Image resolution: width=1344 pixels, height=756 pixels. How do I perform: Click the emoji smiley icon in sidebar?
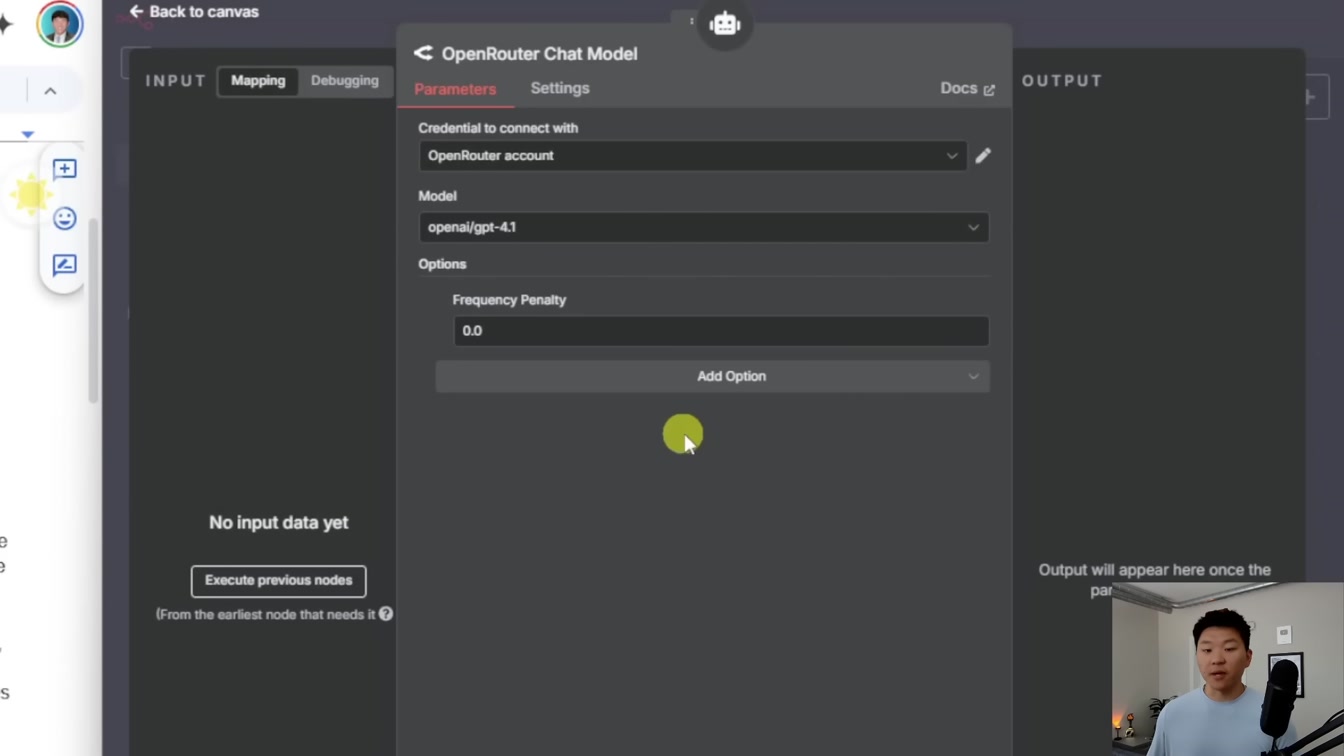64,218
